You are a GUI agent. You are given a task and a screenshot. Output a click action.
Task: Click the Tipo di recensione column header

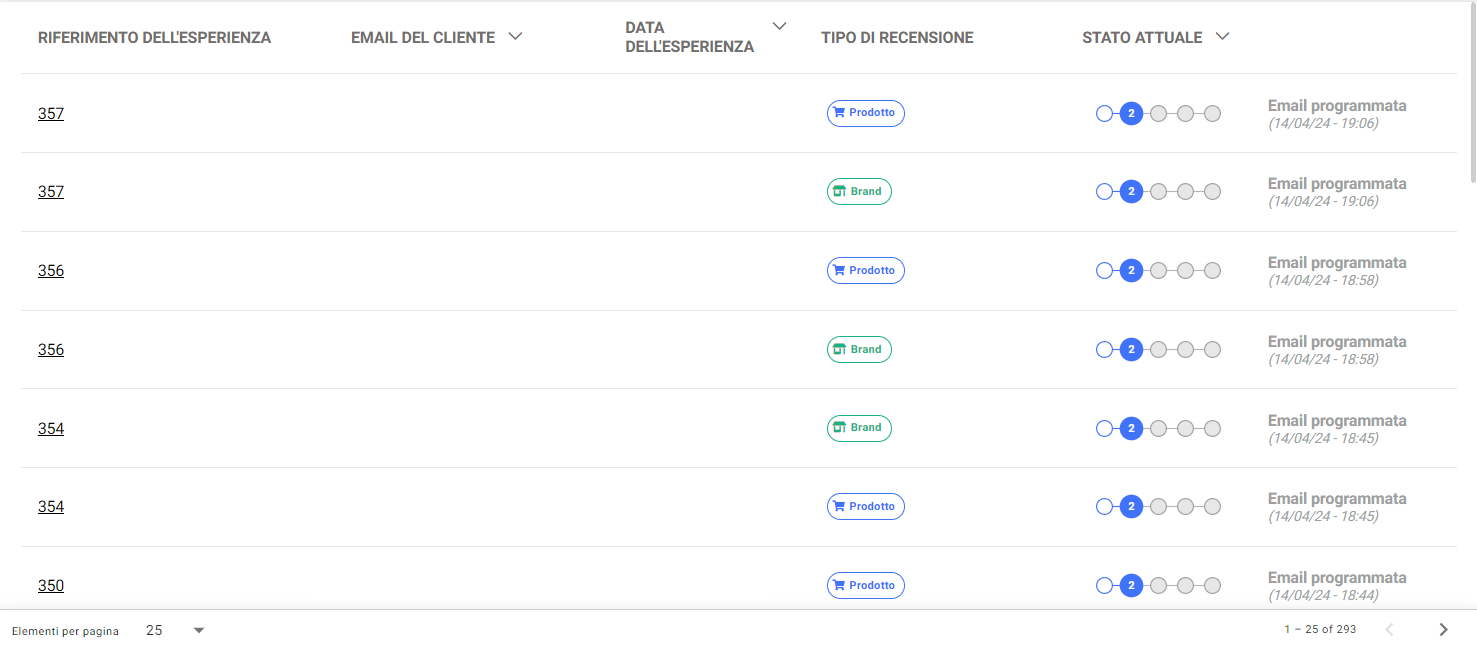[x=897, y=38]
